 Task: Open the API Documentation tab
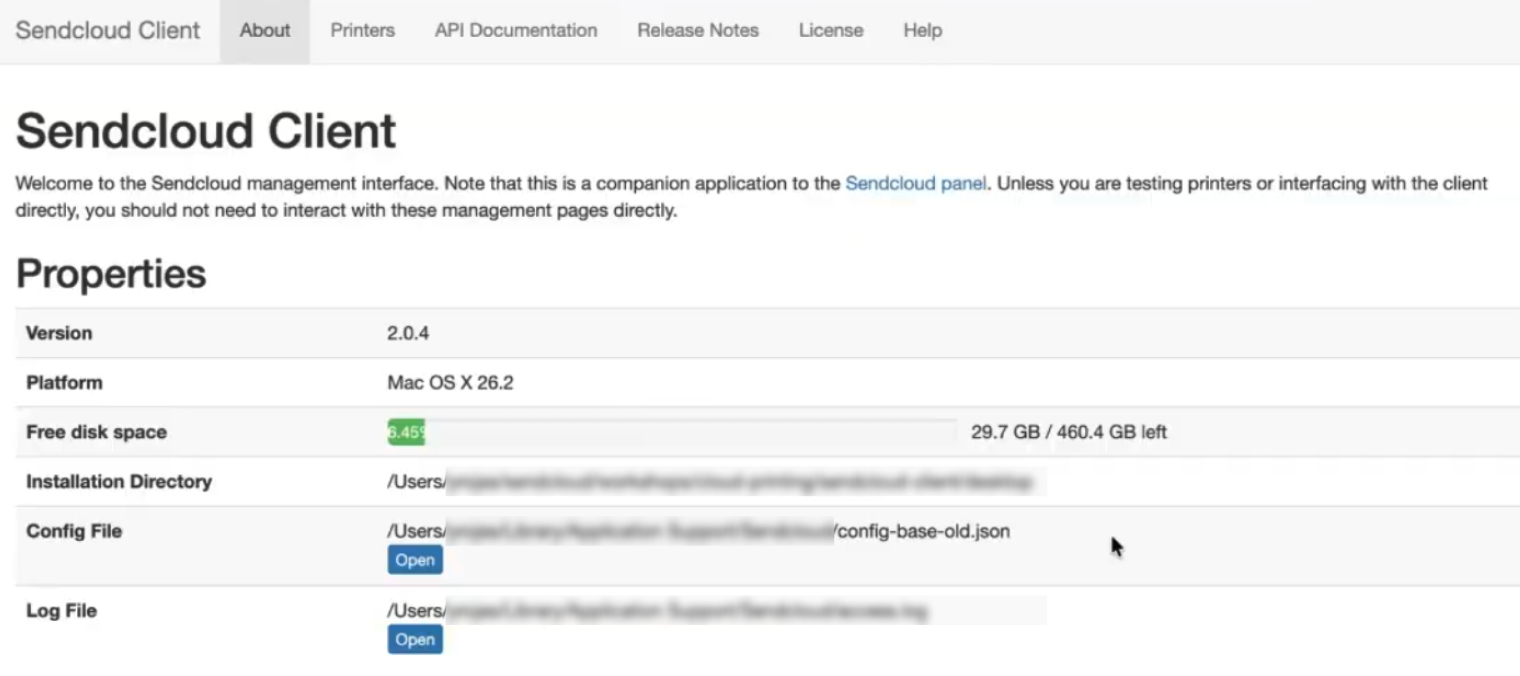516,30
